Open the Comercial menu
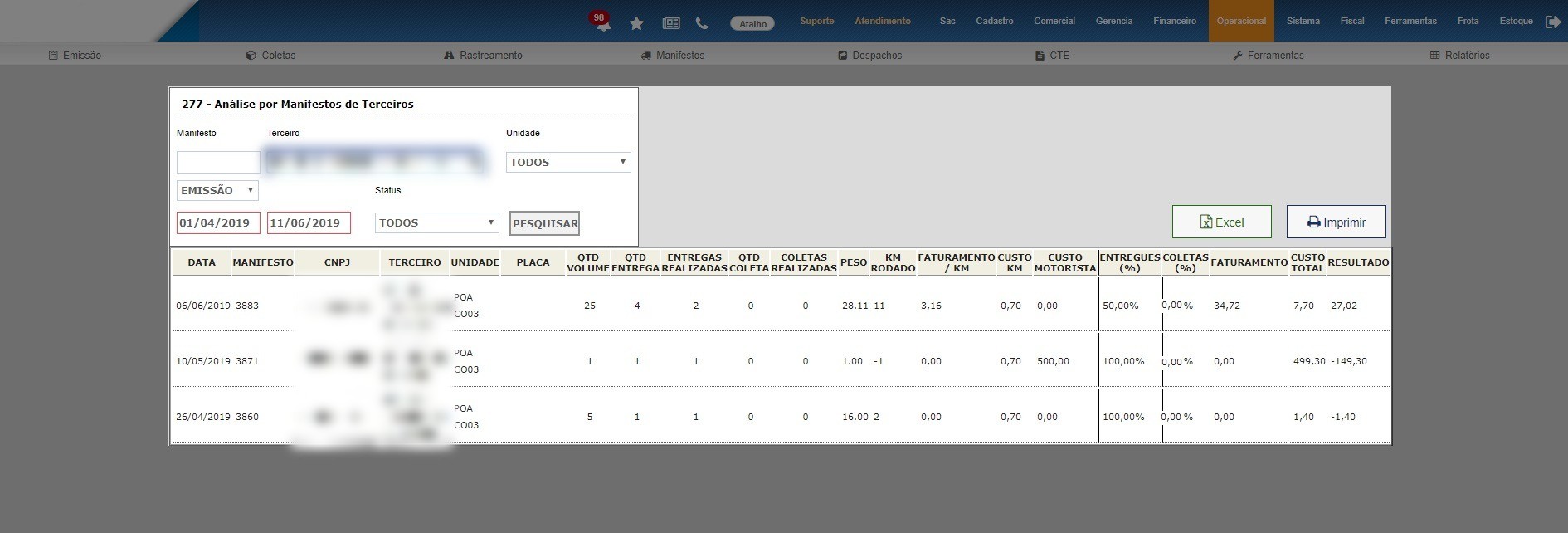 pos(1054,21)
